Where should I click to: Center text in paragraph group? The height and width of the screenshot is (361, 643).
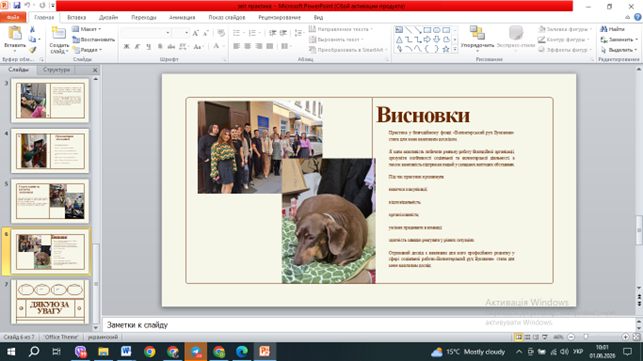click(x=247, y=46)
